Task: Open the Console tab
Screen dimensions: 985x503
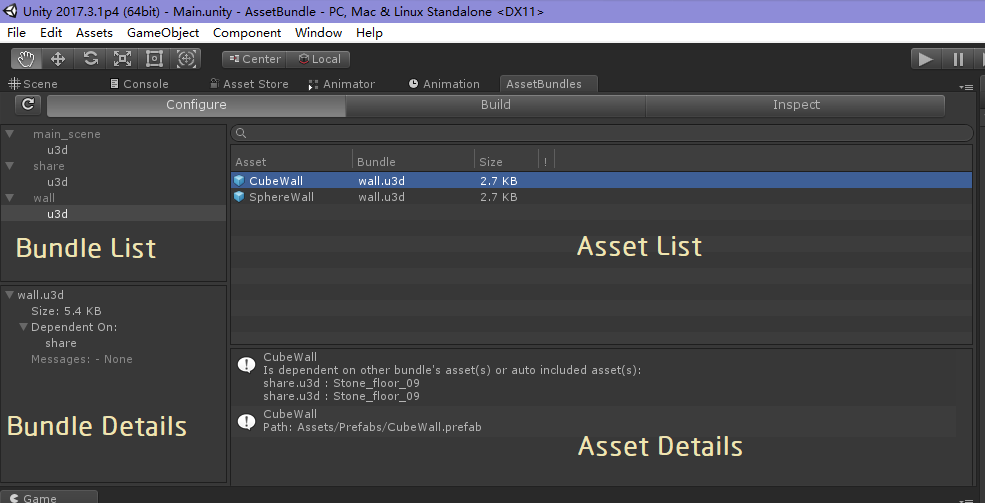Action: tap(139, 84)
